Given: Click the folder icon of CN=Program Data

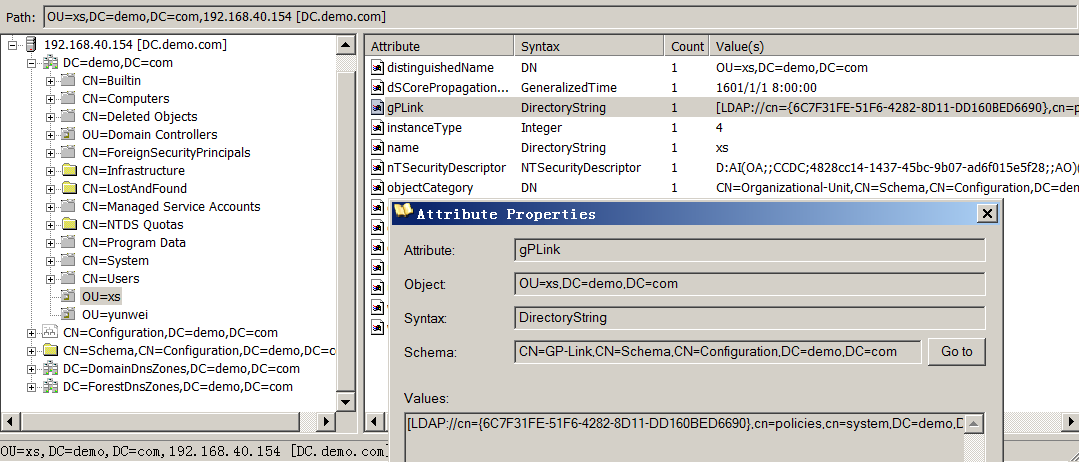Looking at the screenshot, I should 68,242.
